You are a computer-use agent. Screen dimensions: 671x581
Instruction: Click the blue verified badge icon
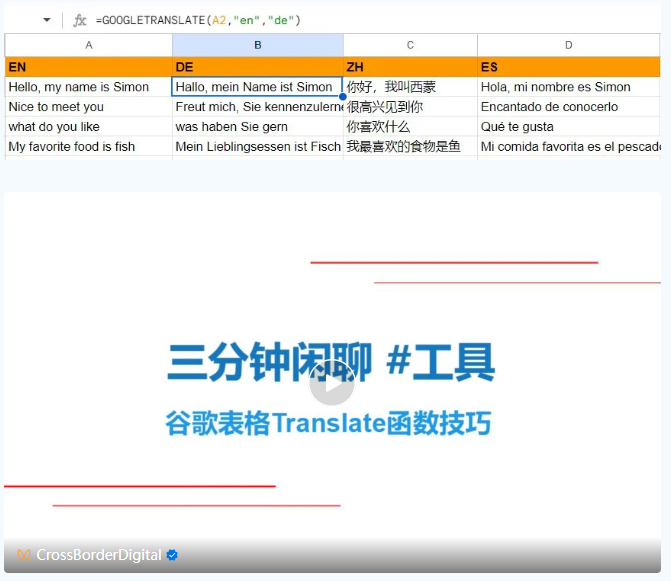(172, 555)
